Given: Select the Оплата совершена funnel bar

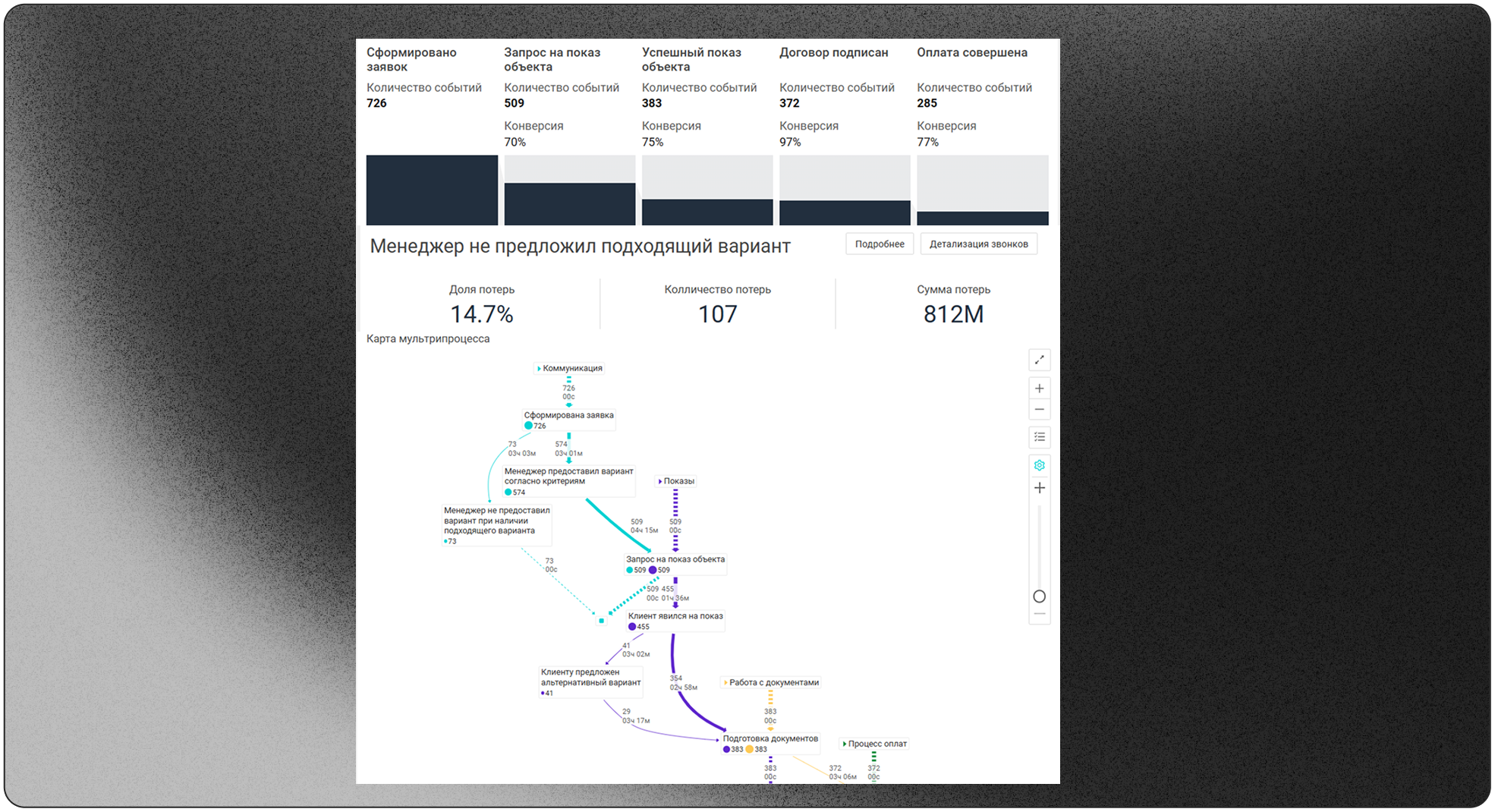Looking at the screenshot, I should (x=982, y=218).
